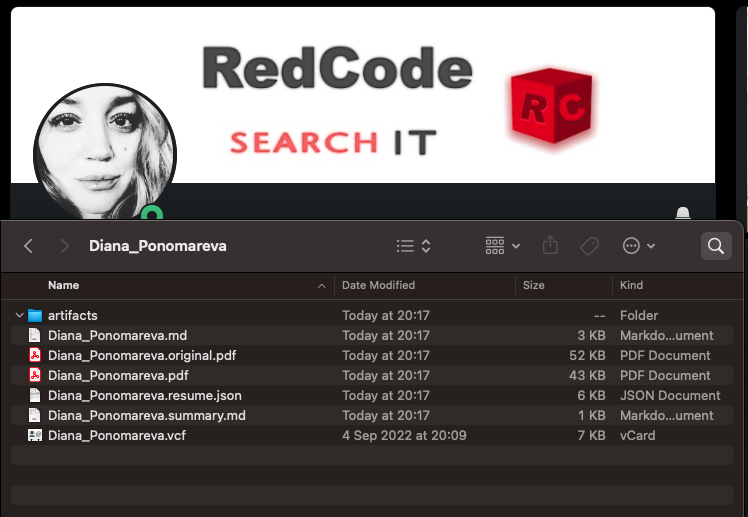748x517 pixels.
Task: Click the Share toolbar icon
Action: pyautogui.click(x=550, y=246)
